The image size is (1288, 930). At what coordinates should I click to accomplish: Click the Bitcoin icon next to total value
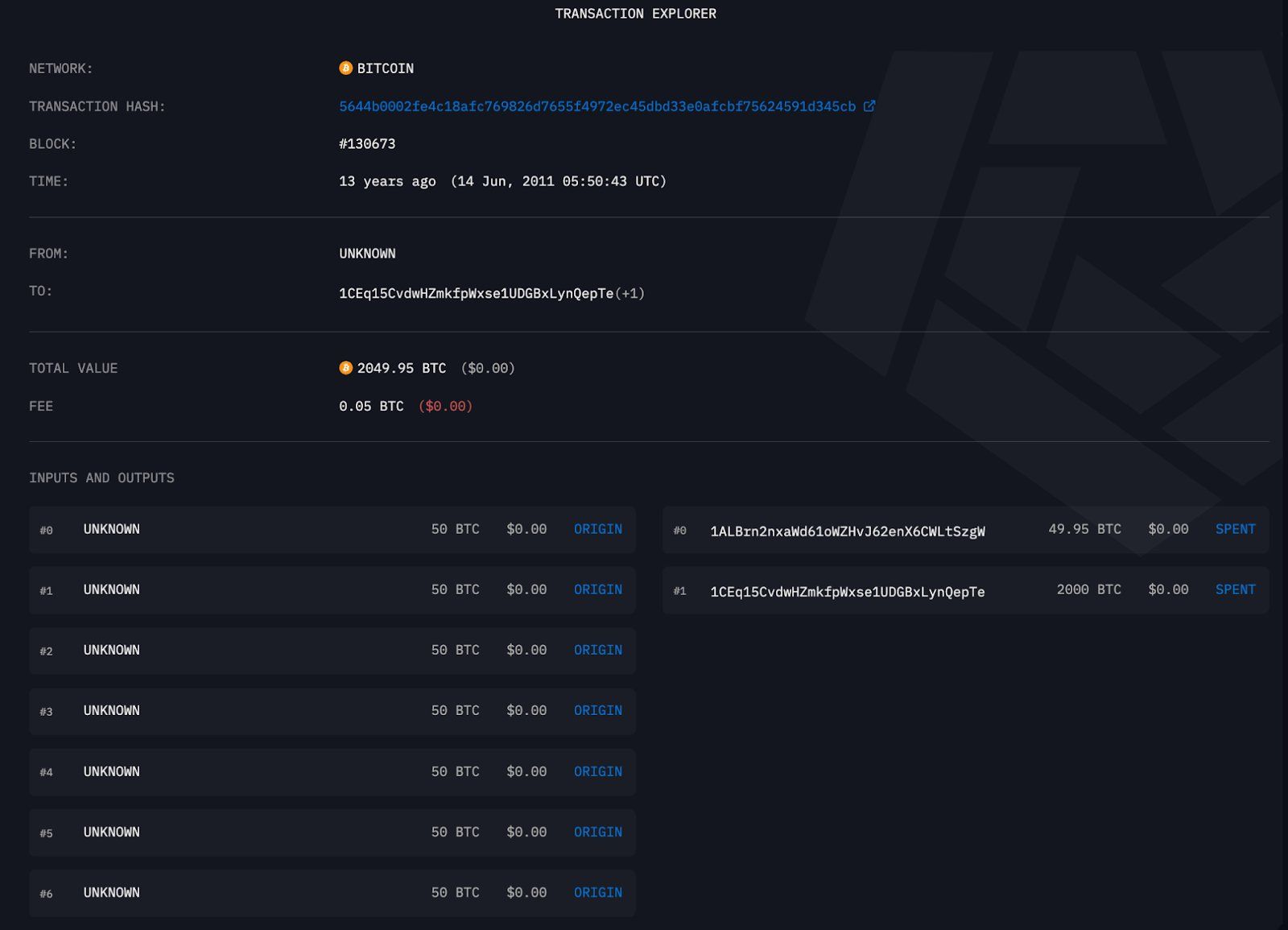345,368
